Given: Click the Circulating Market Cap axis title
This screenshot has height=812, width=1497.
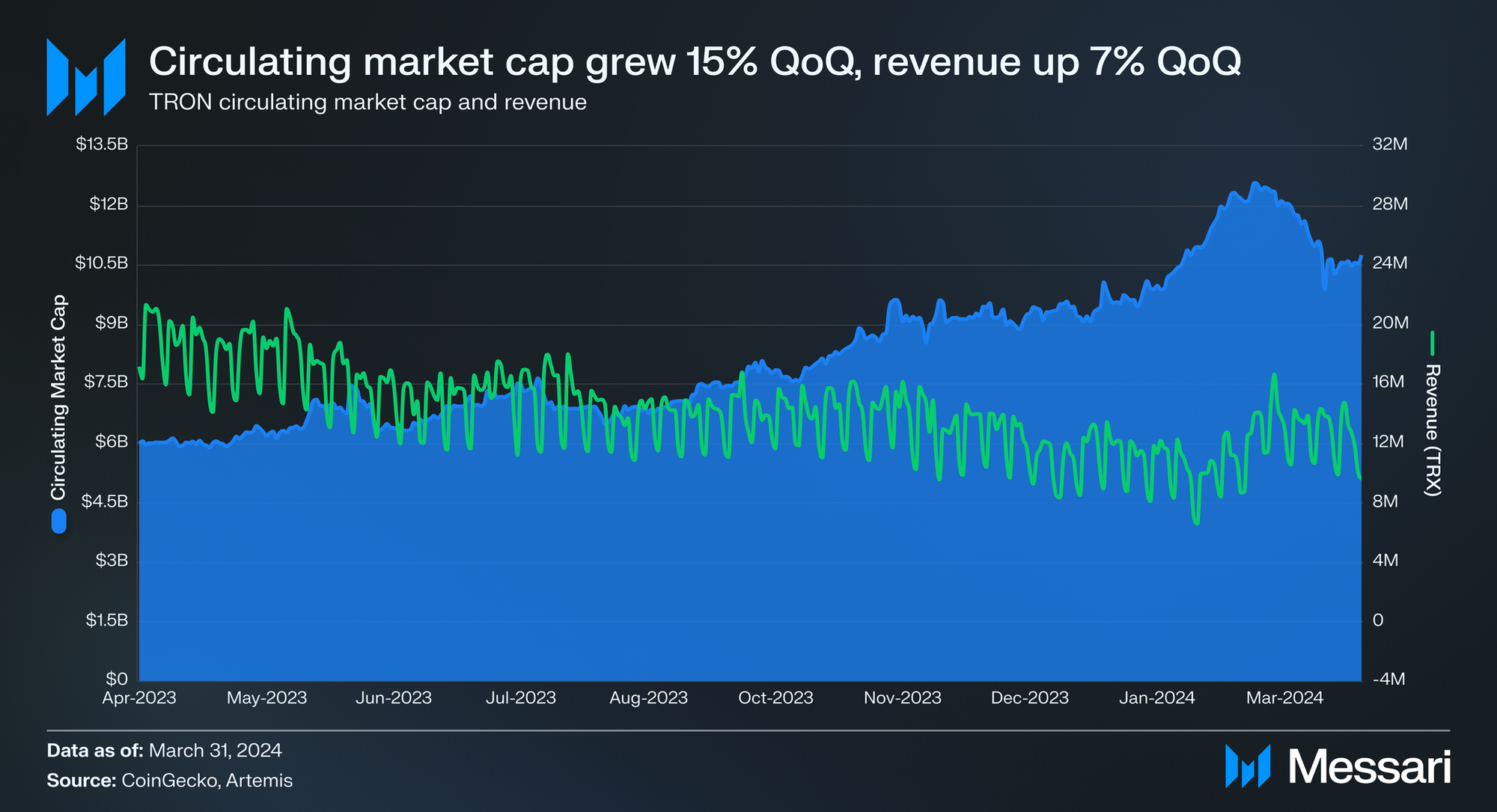Looking at the screenshot, I should [x=58, y=397].
